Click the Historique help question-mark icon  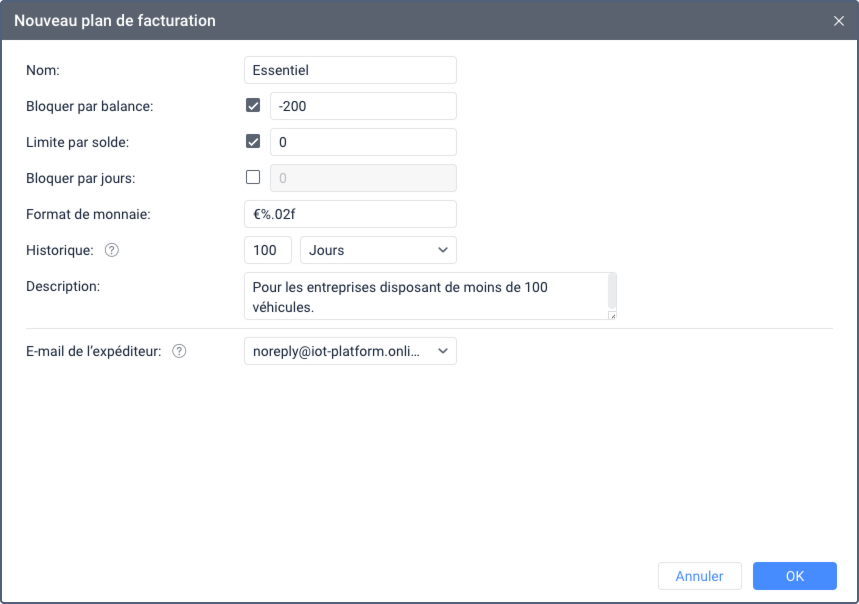(112, 250)
